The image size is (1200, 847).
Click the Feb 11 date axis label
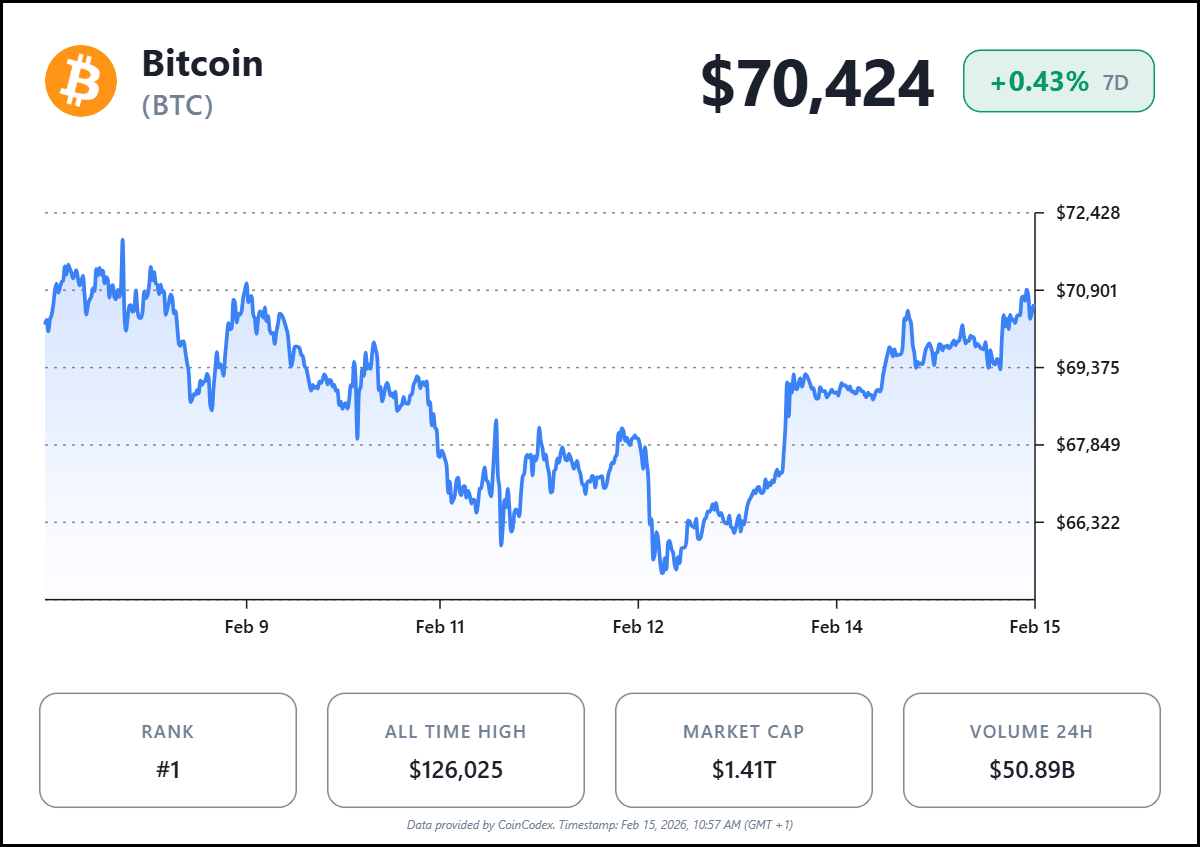[440, 627]
